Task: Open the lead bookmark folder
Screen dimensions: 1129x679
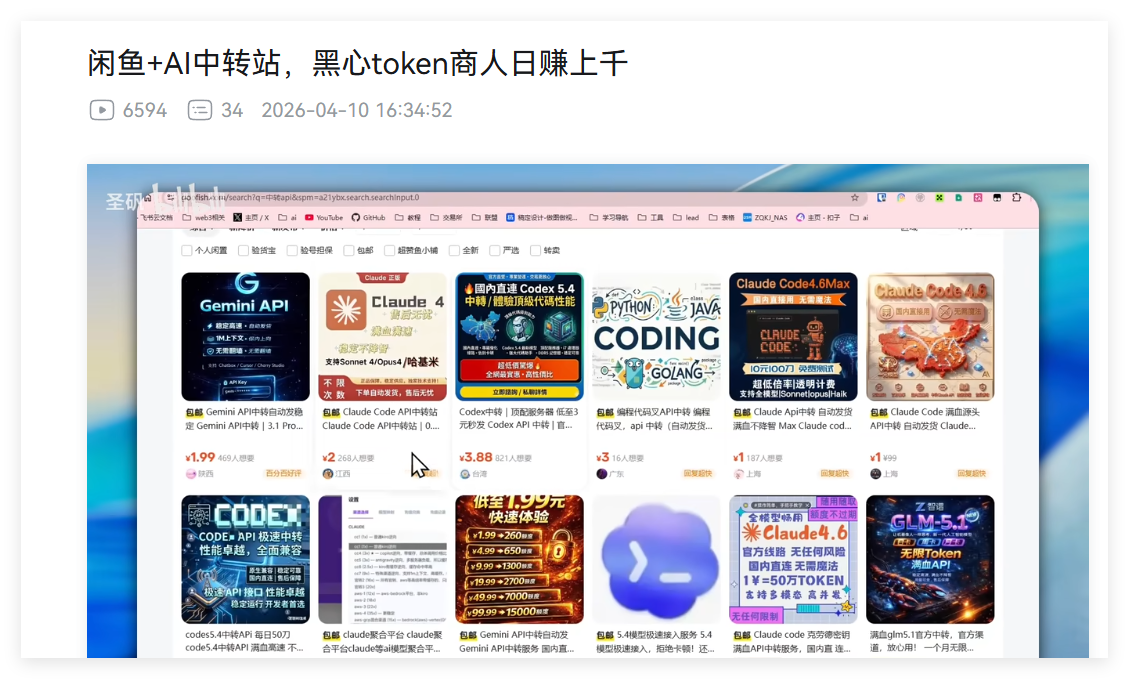Action: click(686, 217)
